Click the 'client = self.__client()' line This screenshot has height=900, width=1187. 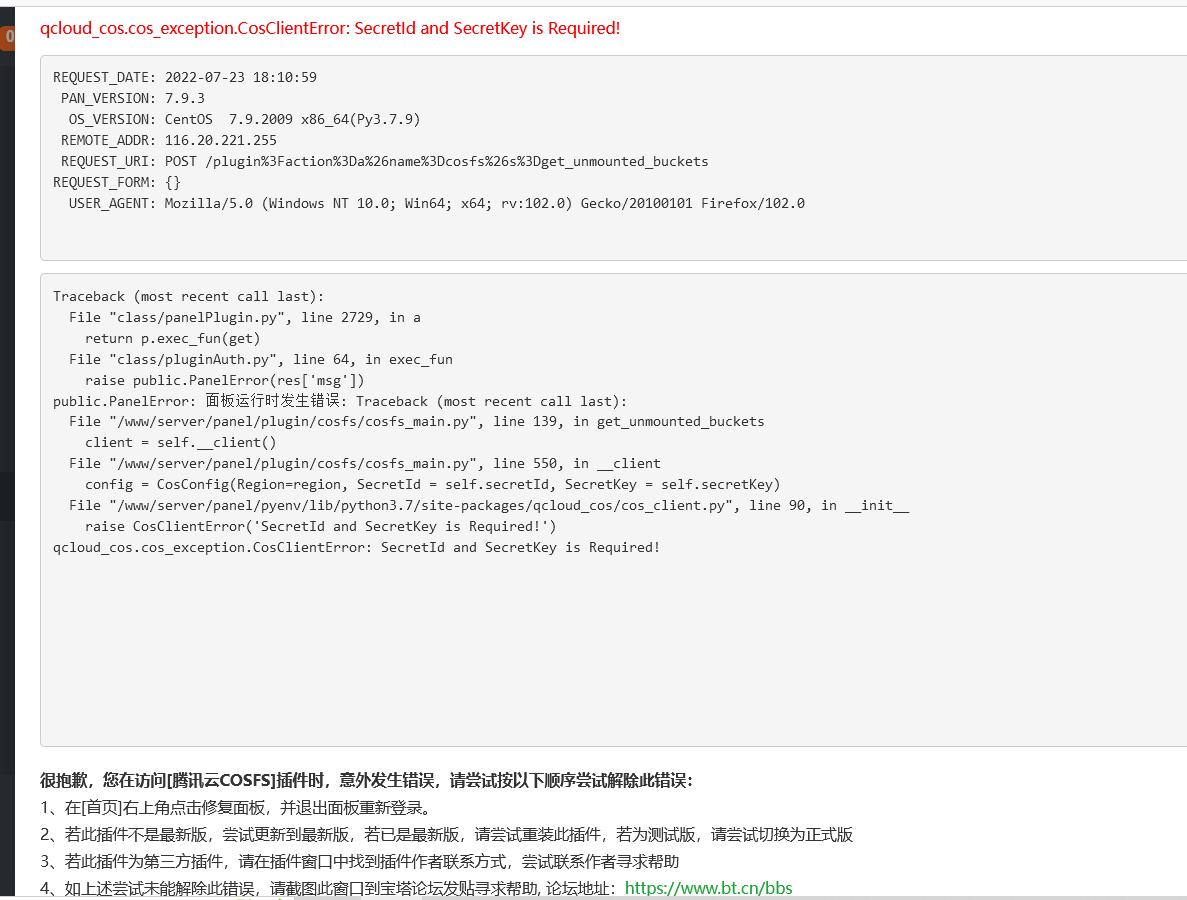180,443
